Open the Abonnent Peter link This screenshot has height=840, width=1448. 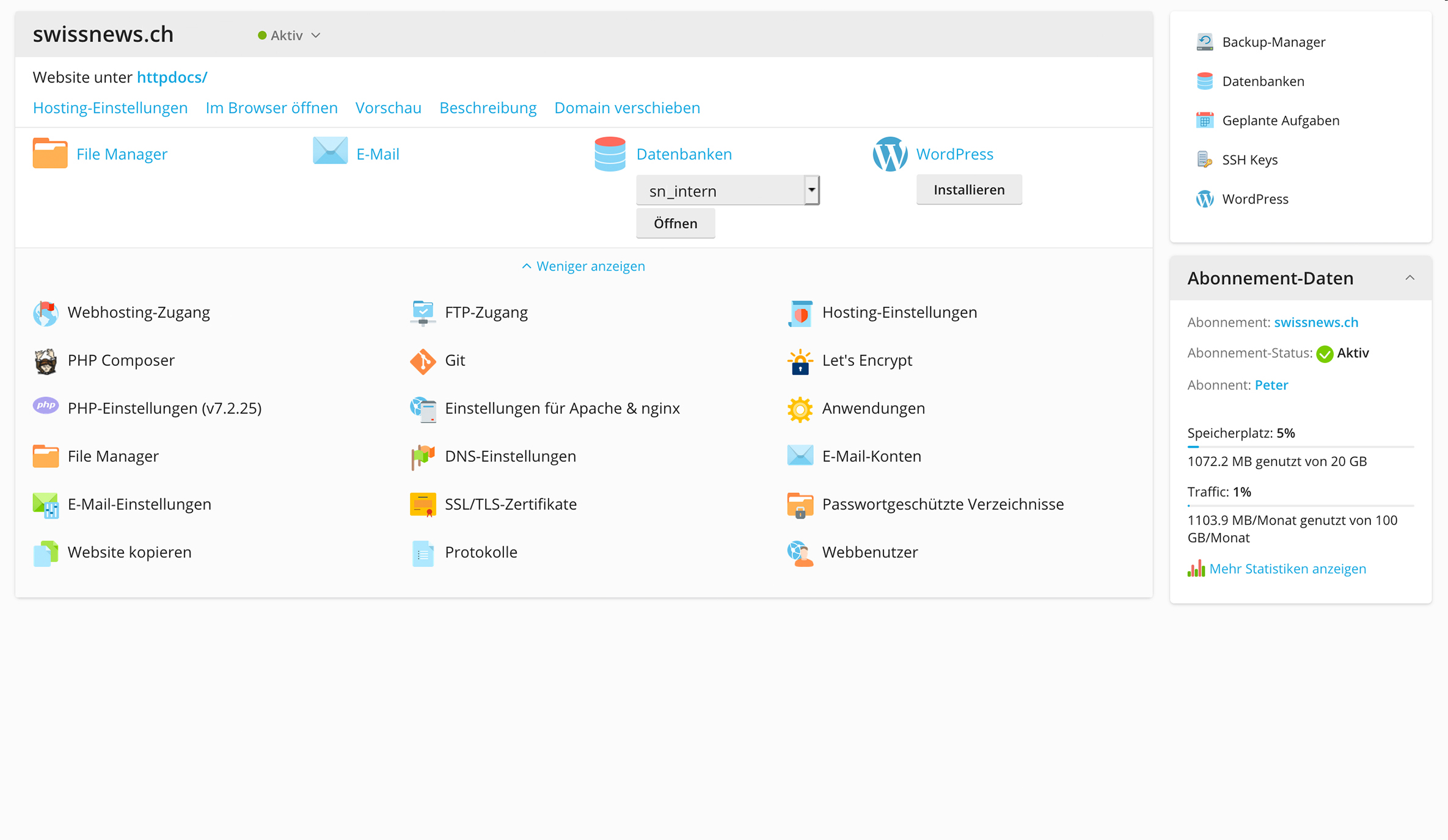click(1271, 385)
